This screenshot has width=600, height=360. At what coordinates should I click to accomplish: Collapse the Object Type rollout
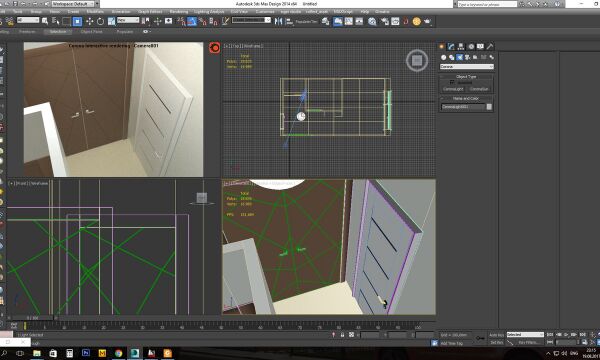click(466, 77)
